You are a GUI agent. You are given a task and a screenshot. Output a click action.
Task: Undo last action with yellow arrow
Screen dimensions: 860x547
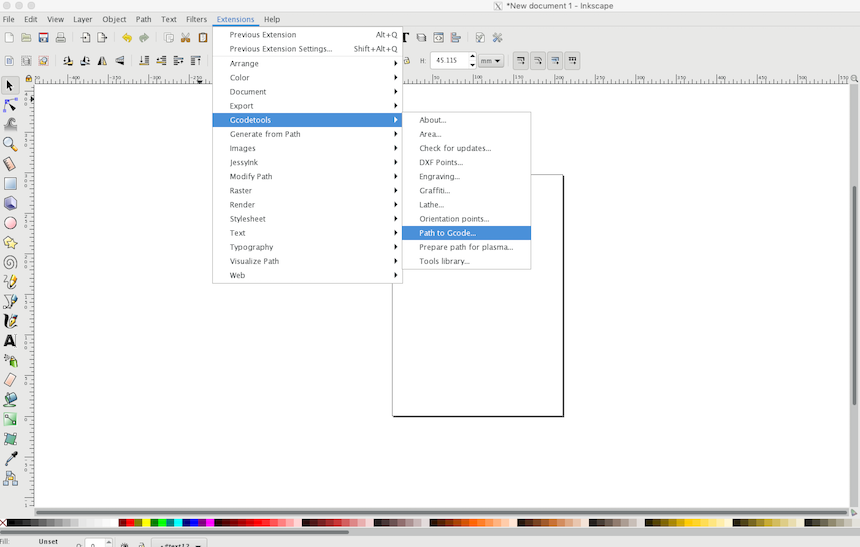click(127, 38)
